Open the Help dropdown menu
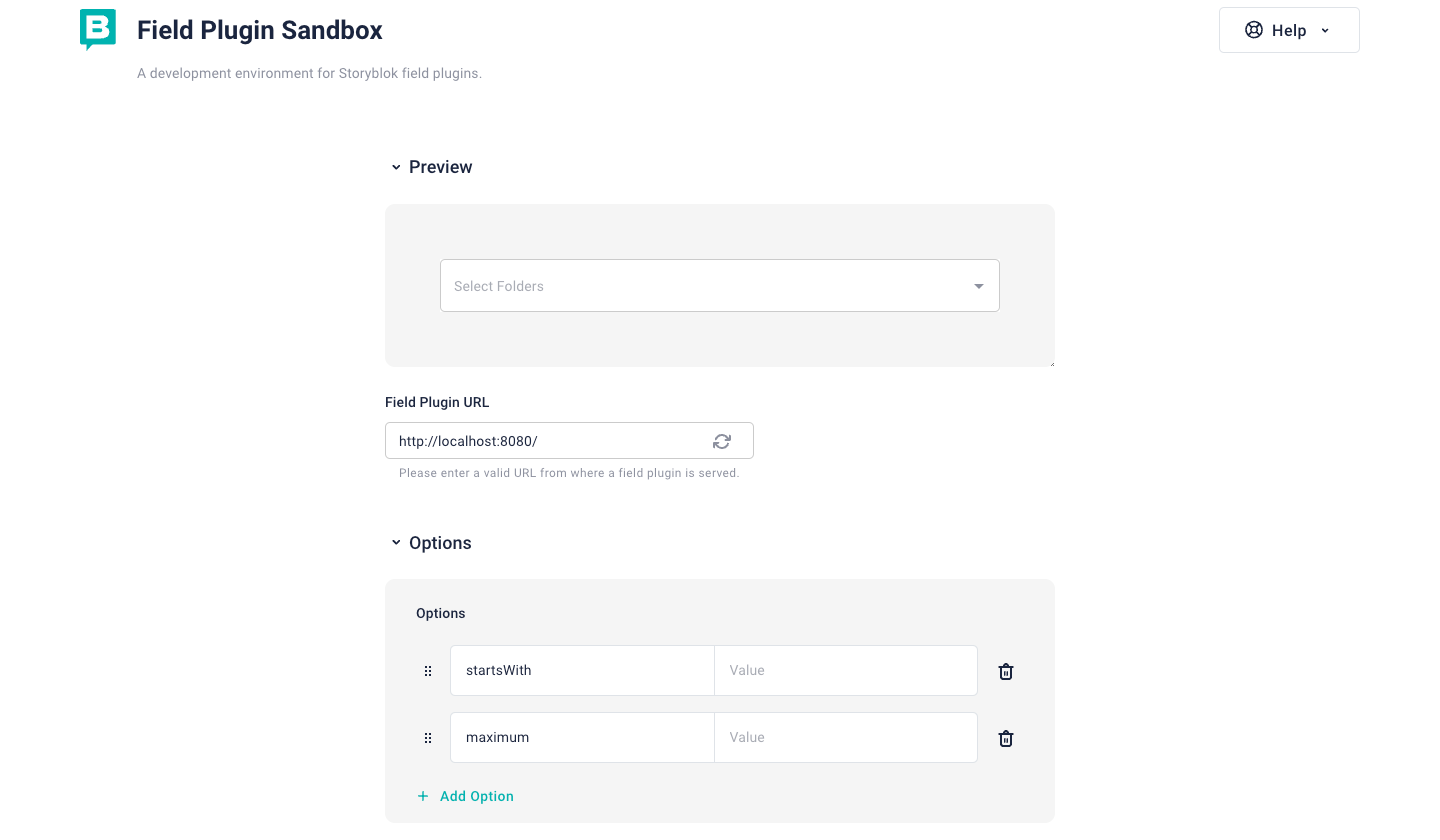This screenshot has width=1440, height=840. pos(1289,30)
